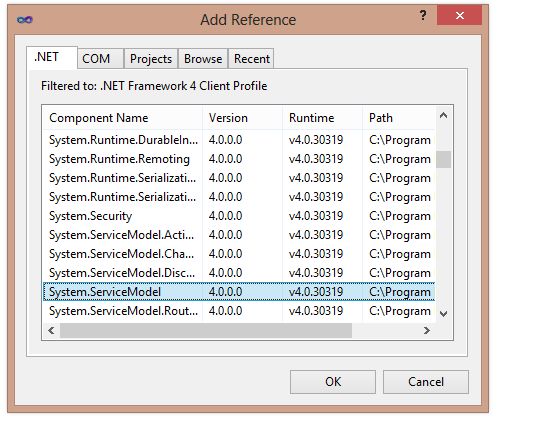Switch to the Projects tab
Viewport: 534px width, 433px height.
[x=151, y=59]
